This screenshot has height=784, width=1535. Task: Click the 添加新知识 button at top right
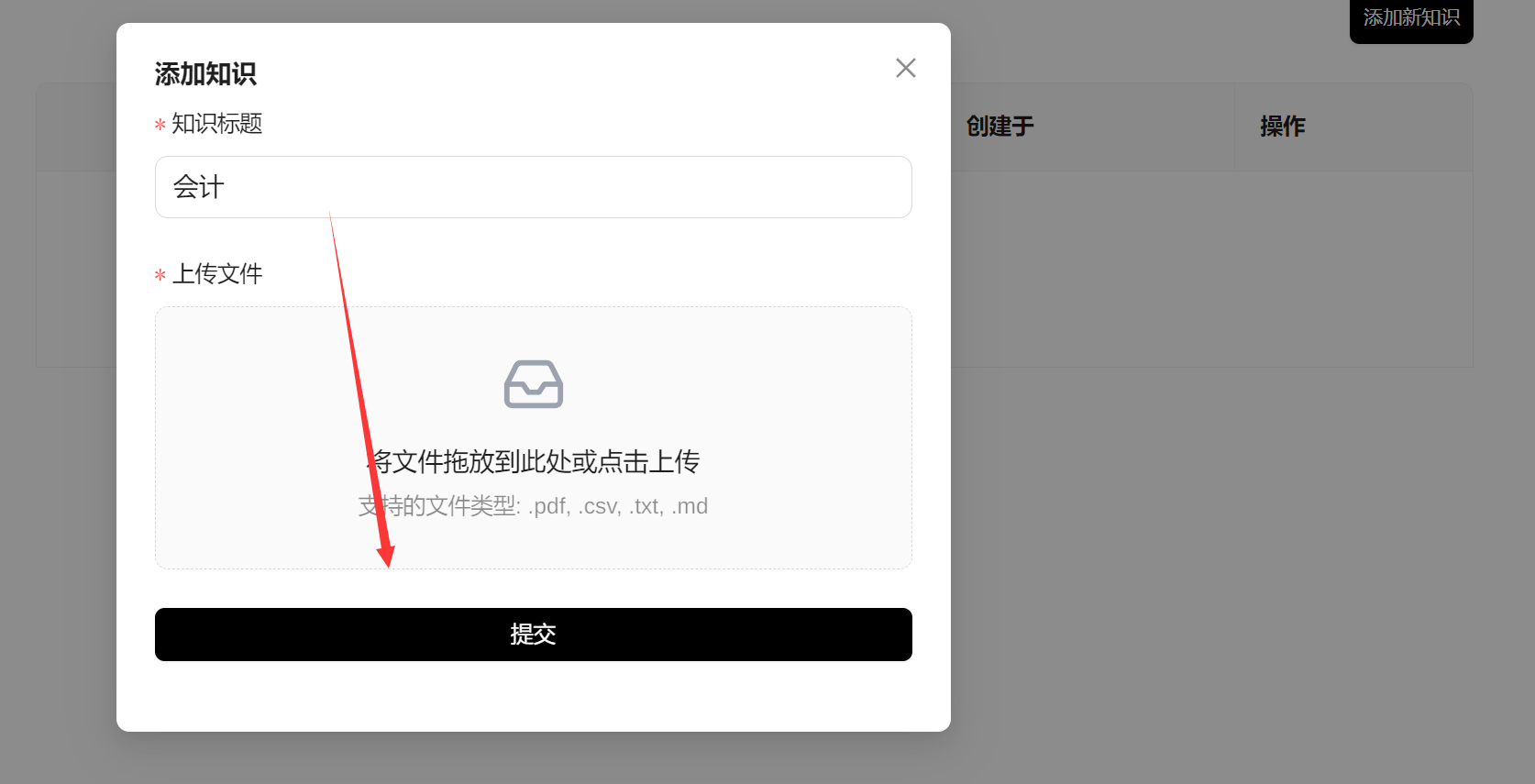pos(1411,18)
